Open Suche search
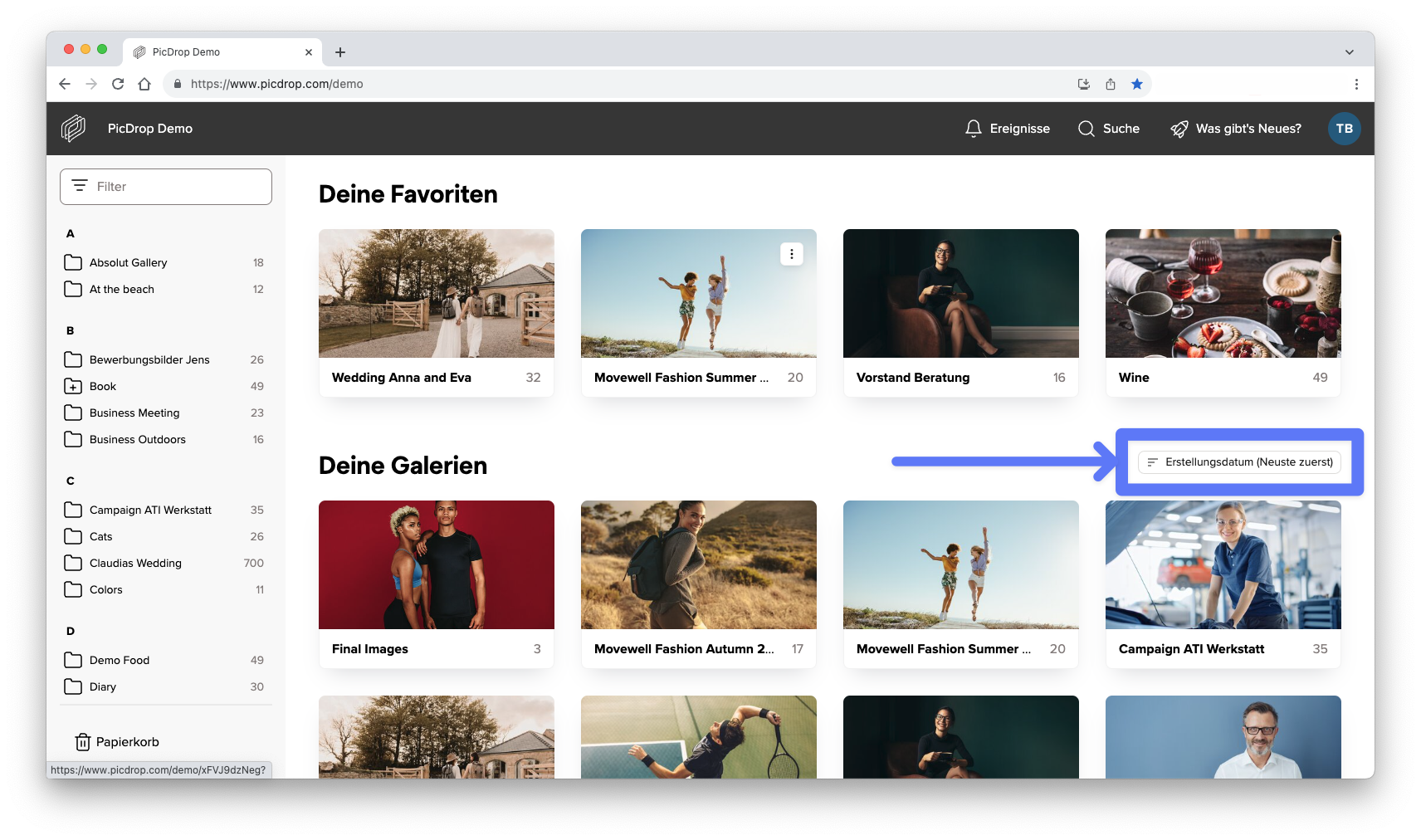1421x840 pixels. point(1108,129)
